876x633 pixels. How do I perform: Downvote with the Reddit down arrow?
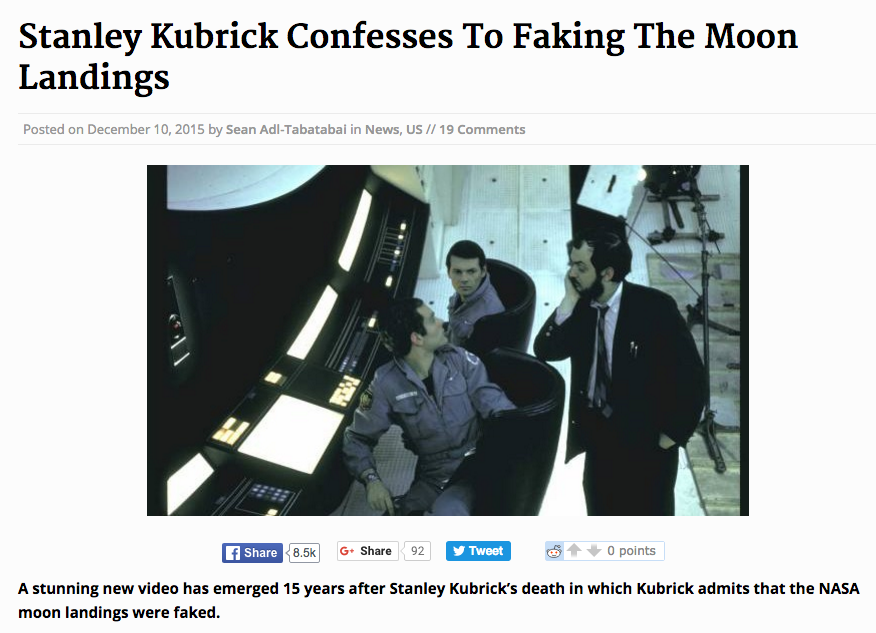594,550
